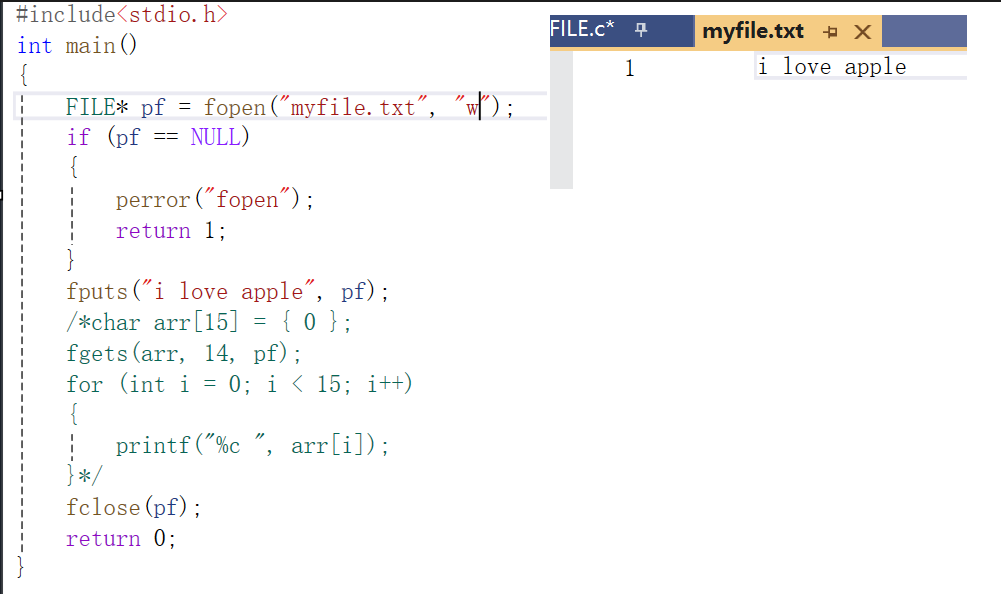Screen dimensions: 1001x594
Task: Click the 'int main()' declaration
Action: pyautogui.click(x=77, y=45)
